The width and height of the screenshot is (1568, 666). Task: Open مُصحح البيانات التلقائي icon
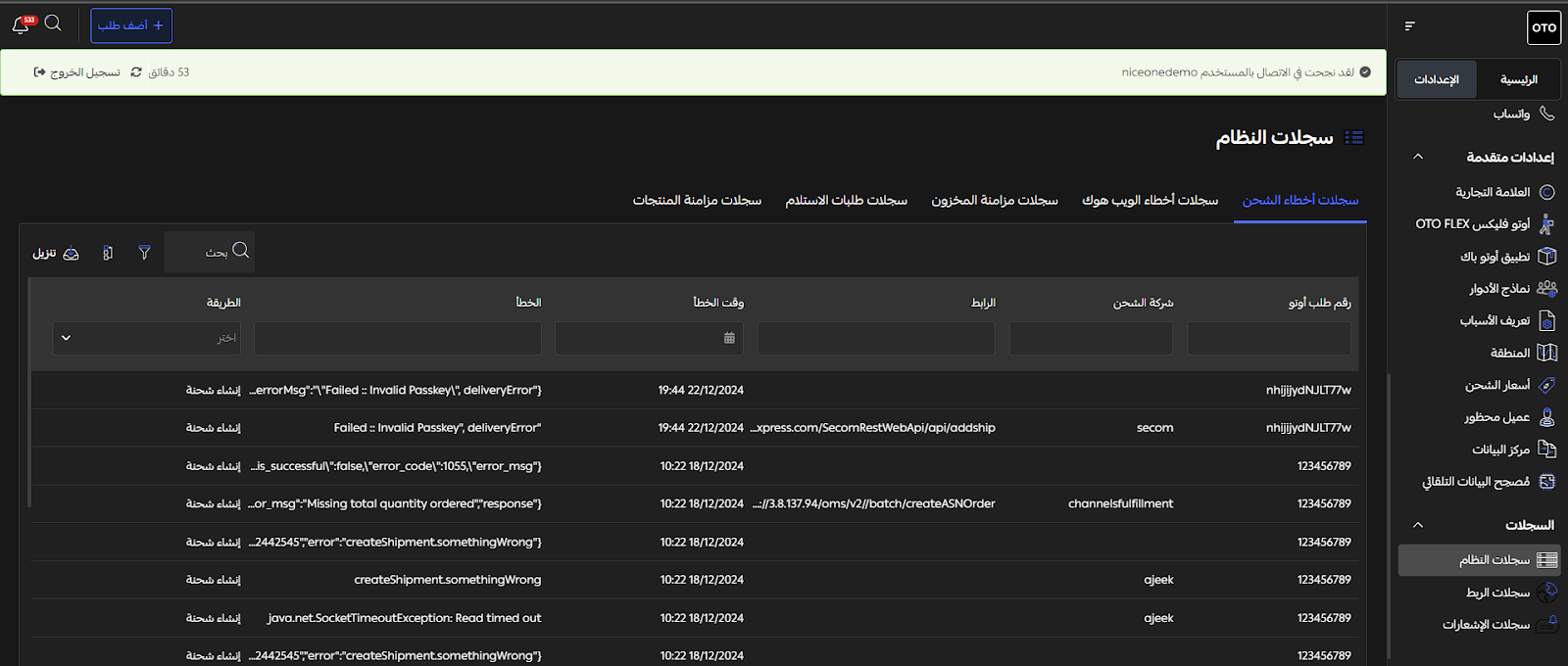click(1547, 481)
